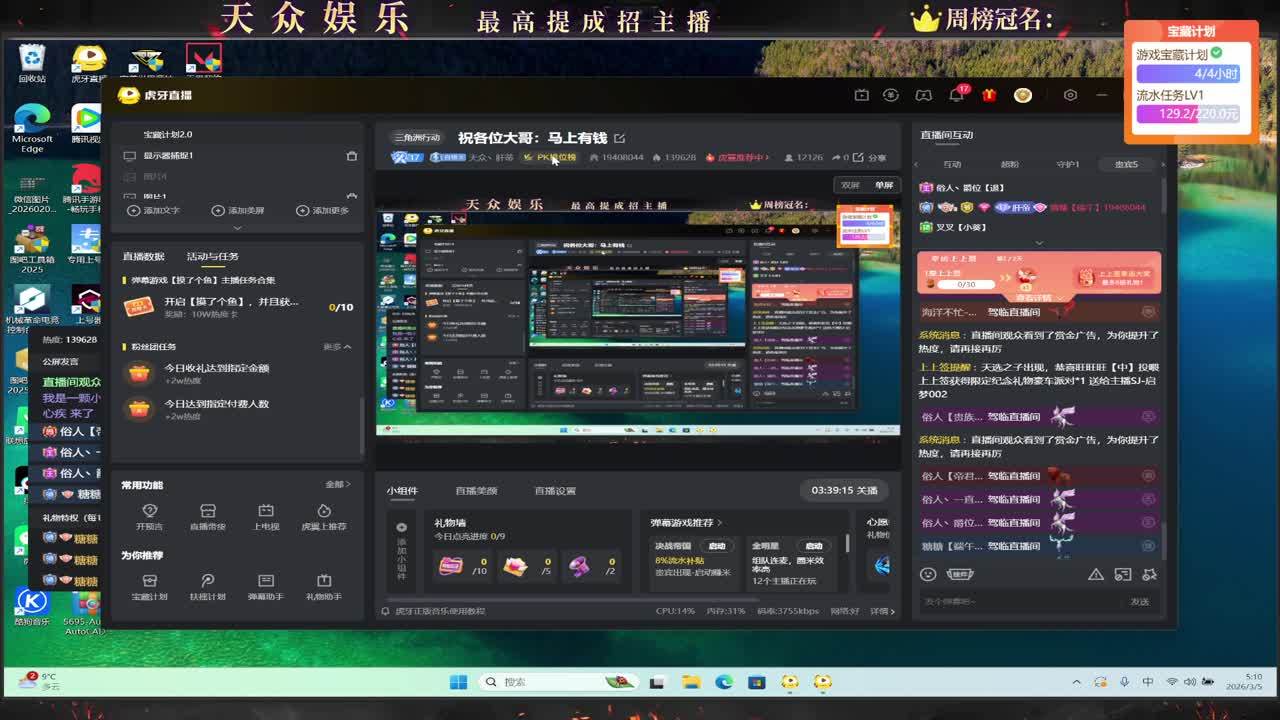Launch the 全明星 game with 启动
1280x720 pixels.
coord(814,546)
